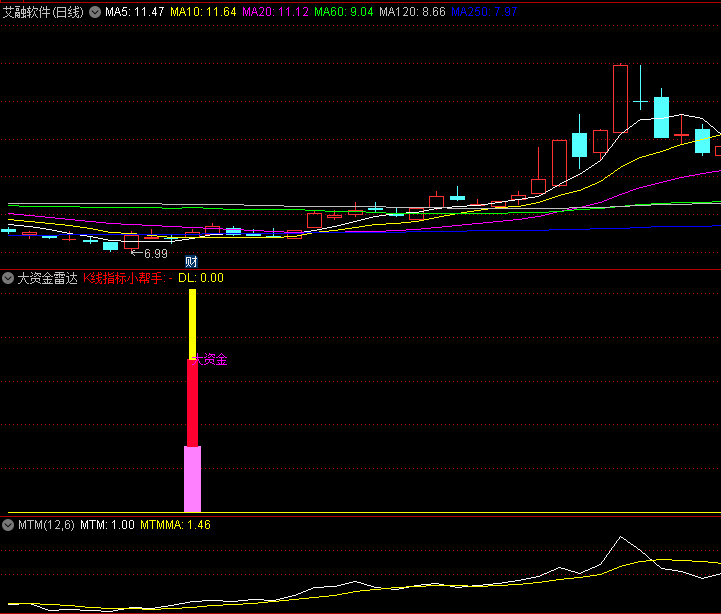The image size is (721, 614).
Task: Click the MTM: 1.00 value
Action: [x=107, y=525]
